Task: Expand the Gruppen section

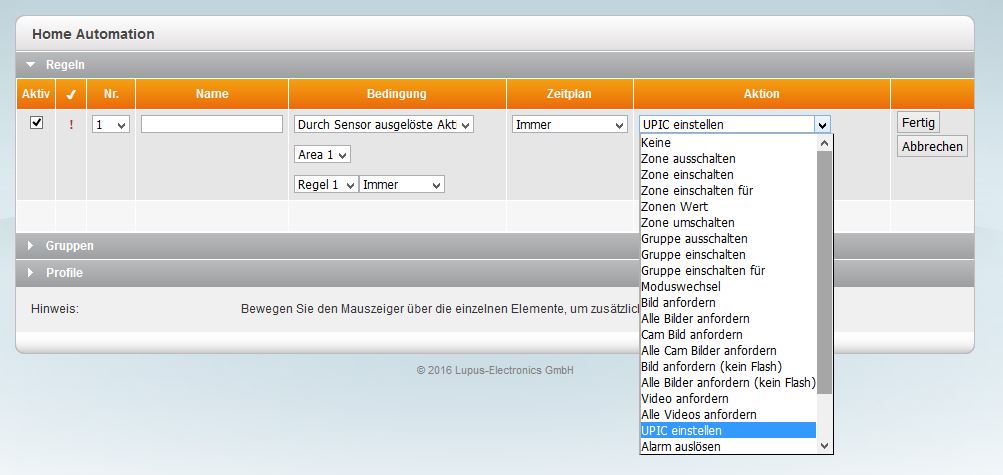Action: (31, 246)
